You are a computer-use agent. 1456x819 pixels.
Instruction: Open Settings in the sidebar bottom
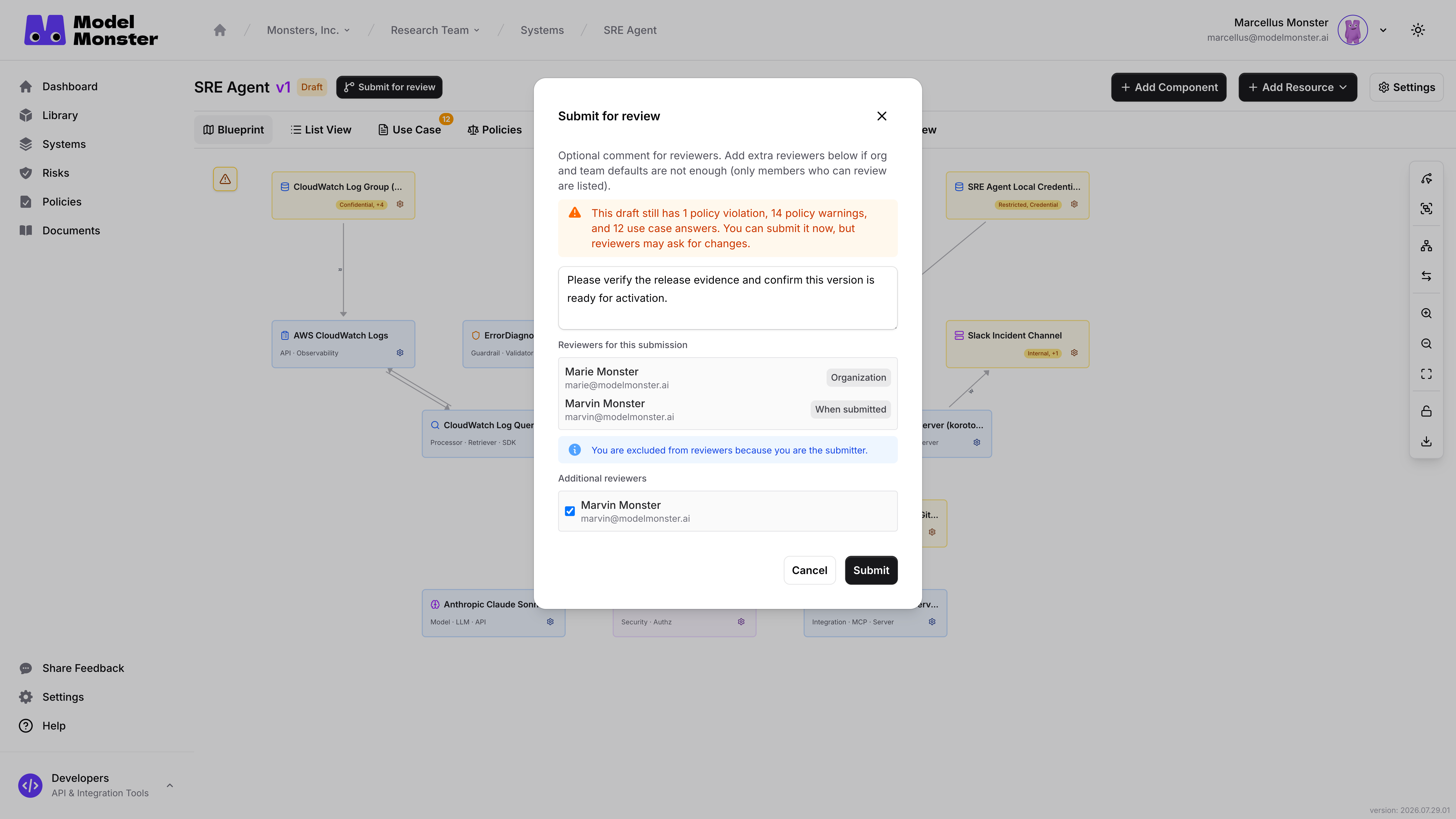click(x=63, y=697)
